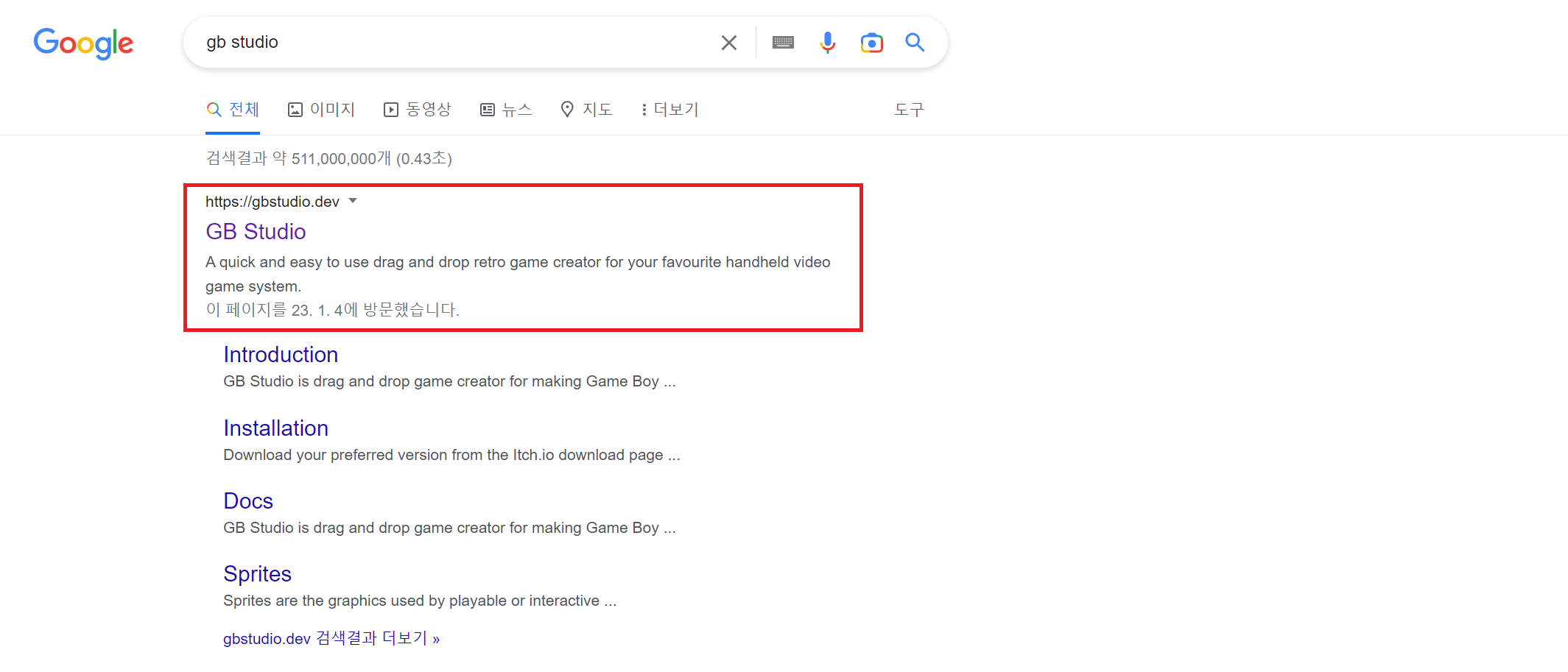The image size is (1568, 672).
Task: Show more results from gbstudio.dev link
Action: coord(331,638)
